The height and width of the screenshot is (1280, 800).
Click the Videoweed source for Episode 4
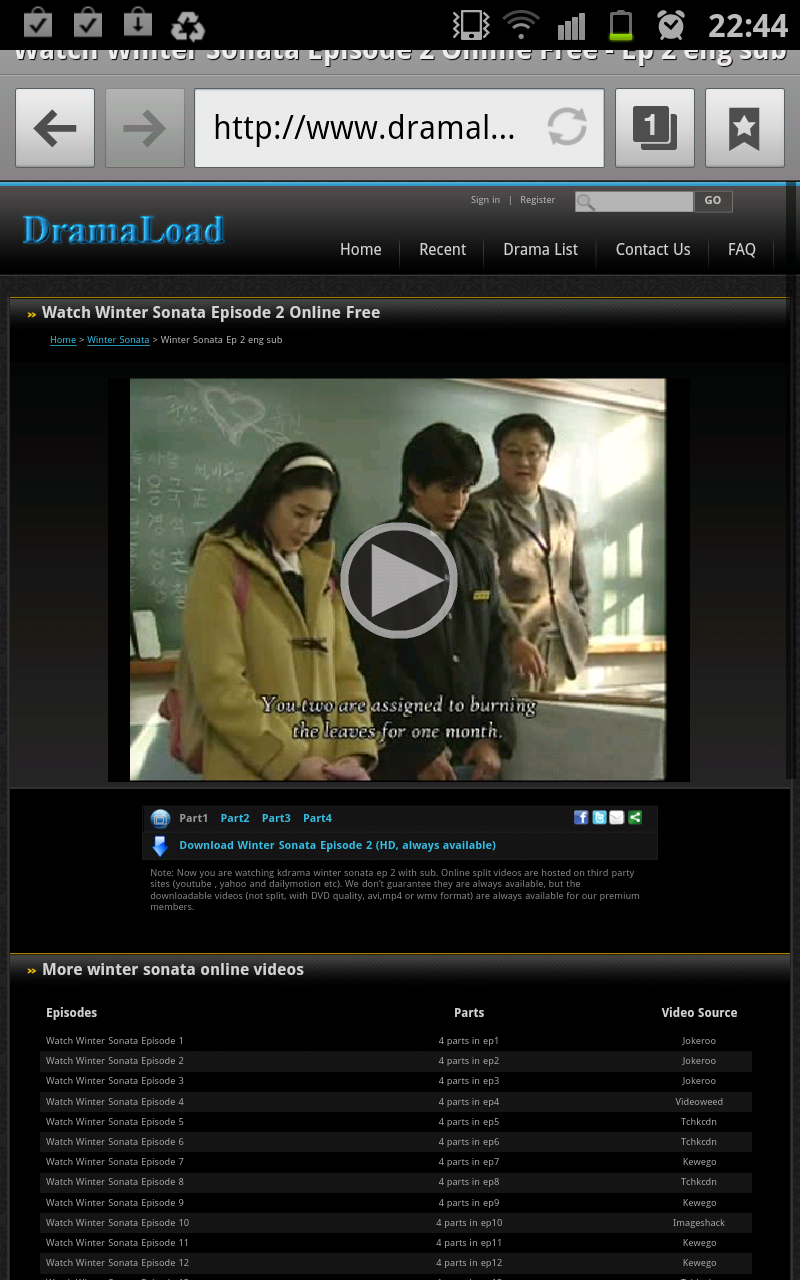pos(699,1102)
